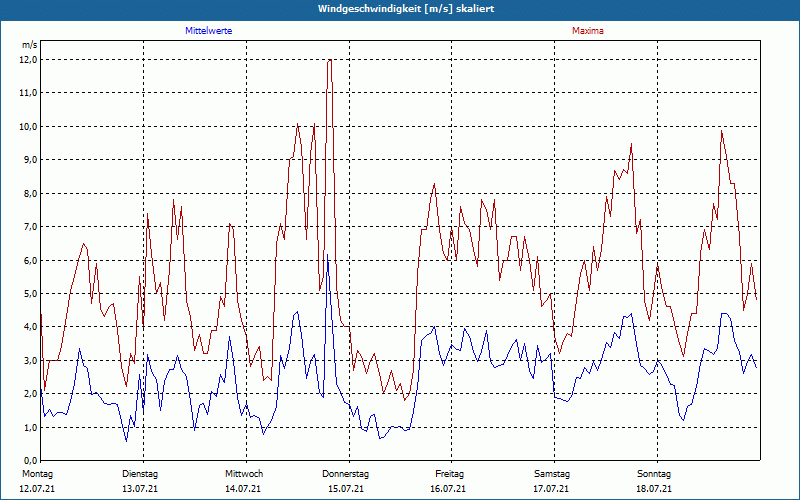
Task: Click the 'Donnerstag' day label
Action: pos(345,474)
